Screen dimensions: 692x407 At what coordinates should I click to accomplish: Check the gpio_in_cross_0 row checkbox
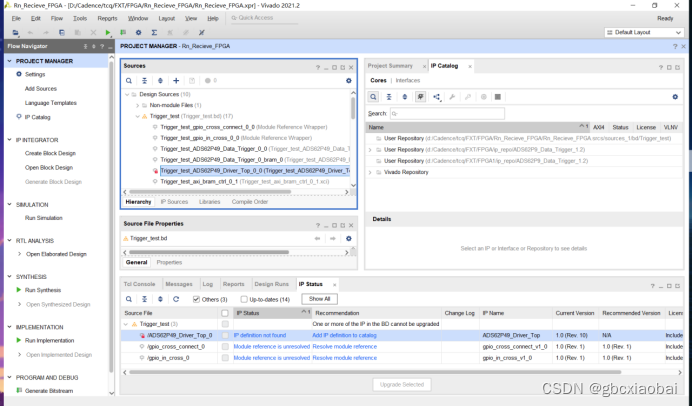coord(225,358)
